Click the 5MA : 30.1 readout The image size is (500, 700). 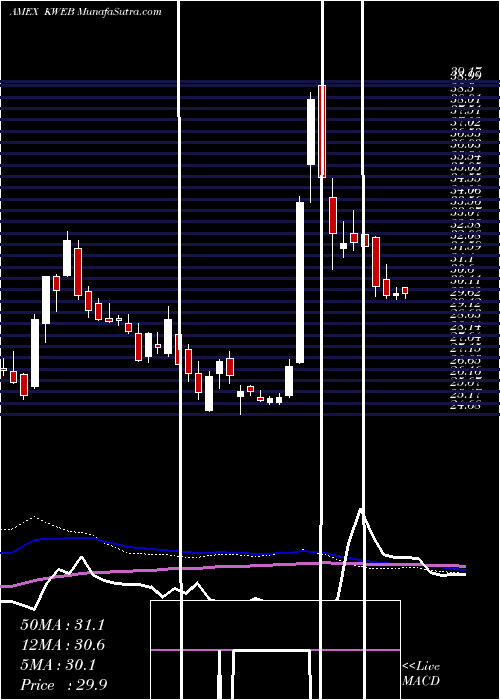[58, 665]
